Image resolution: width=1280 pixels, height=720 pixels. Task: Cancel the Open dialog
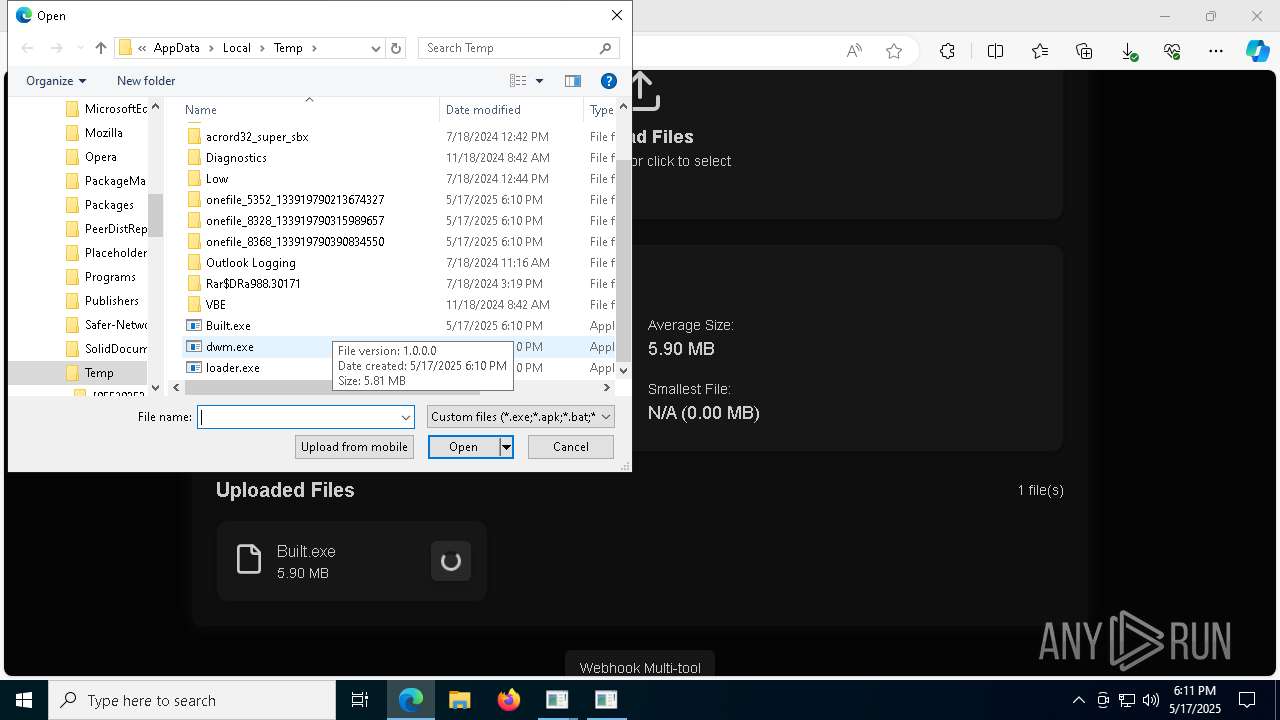(571, 447)
